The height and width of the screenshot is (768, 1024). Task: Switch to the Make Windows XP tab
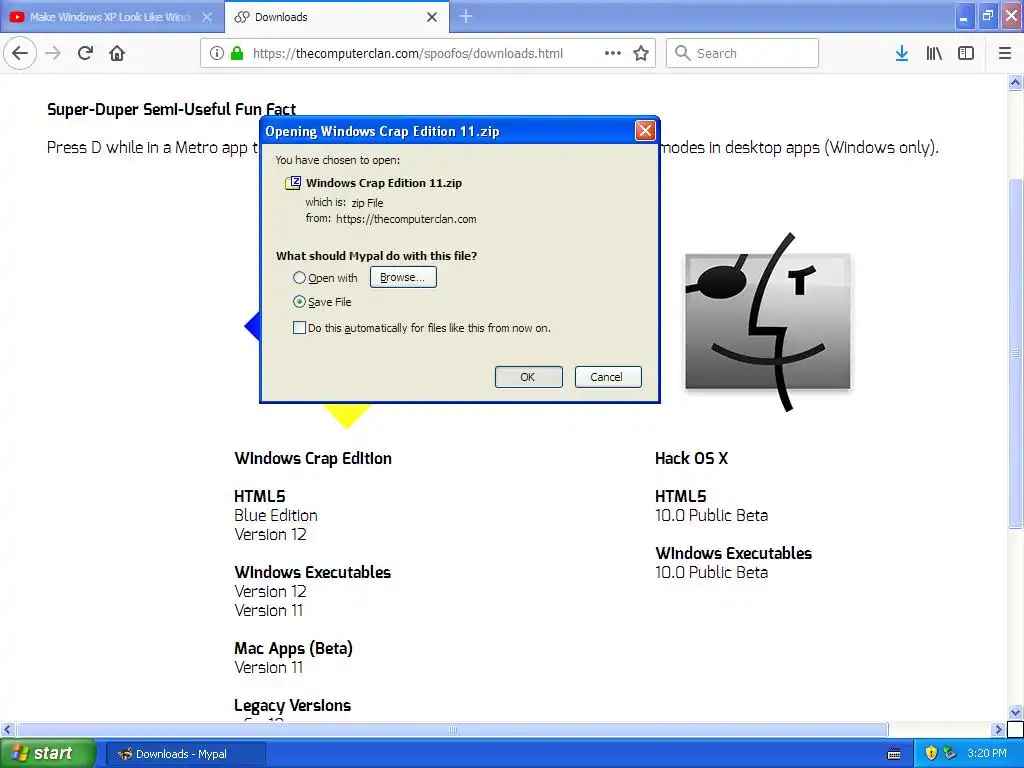[x=111, y=17]
